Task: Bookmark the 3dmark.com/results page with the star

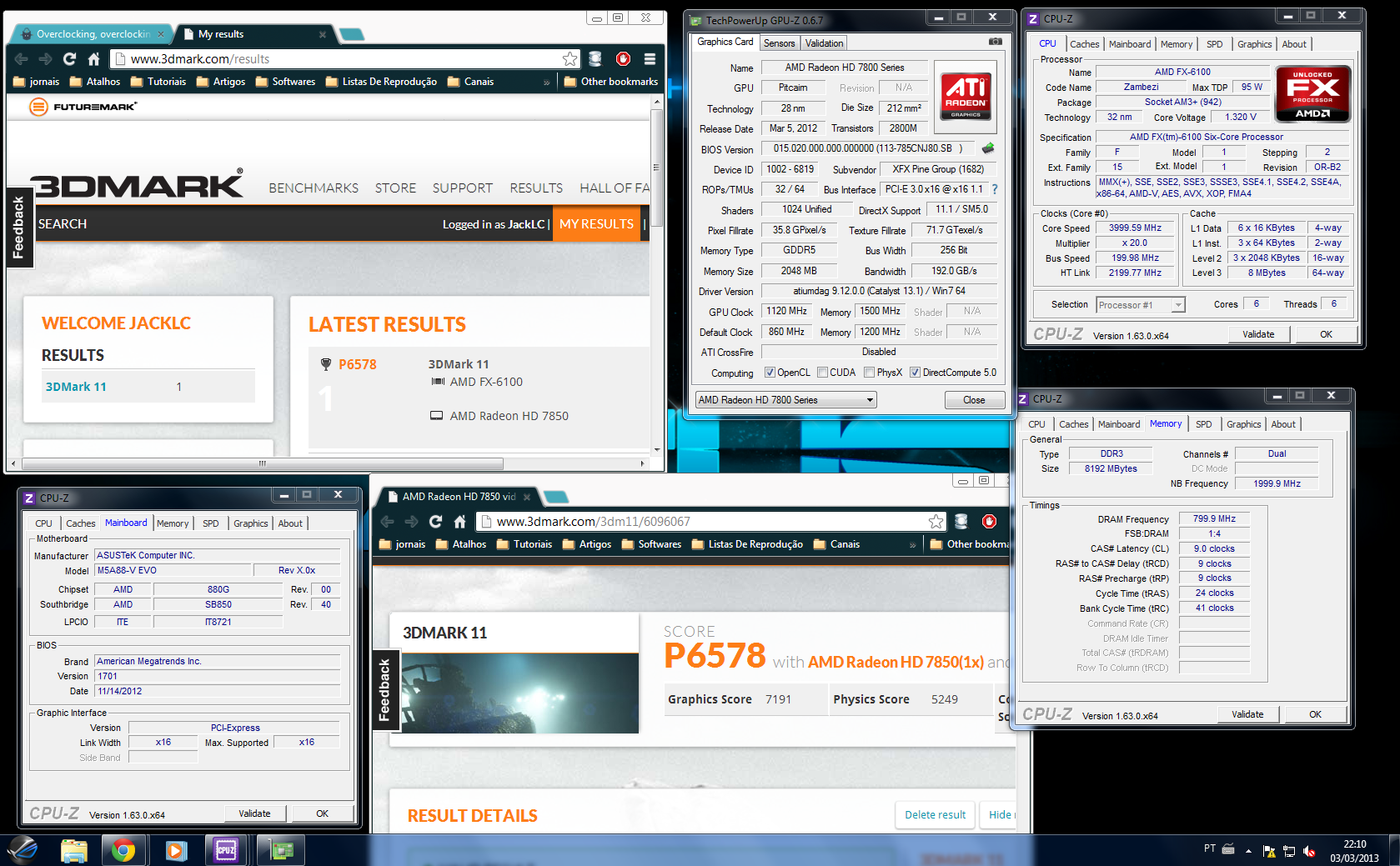Action: (x=570, y=59)
